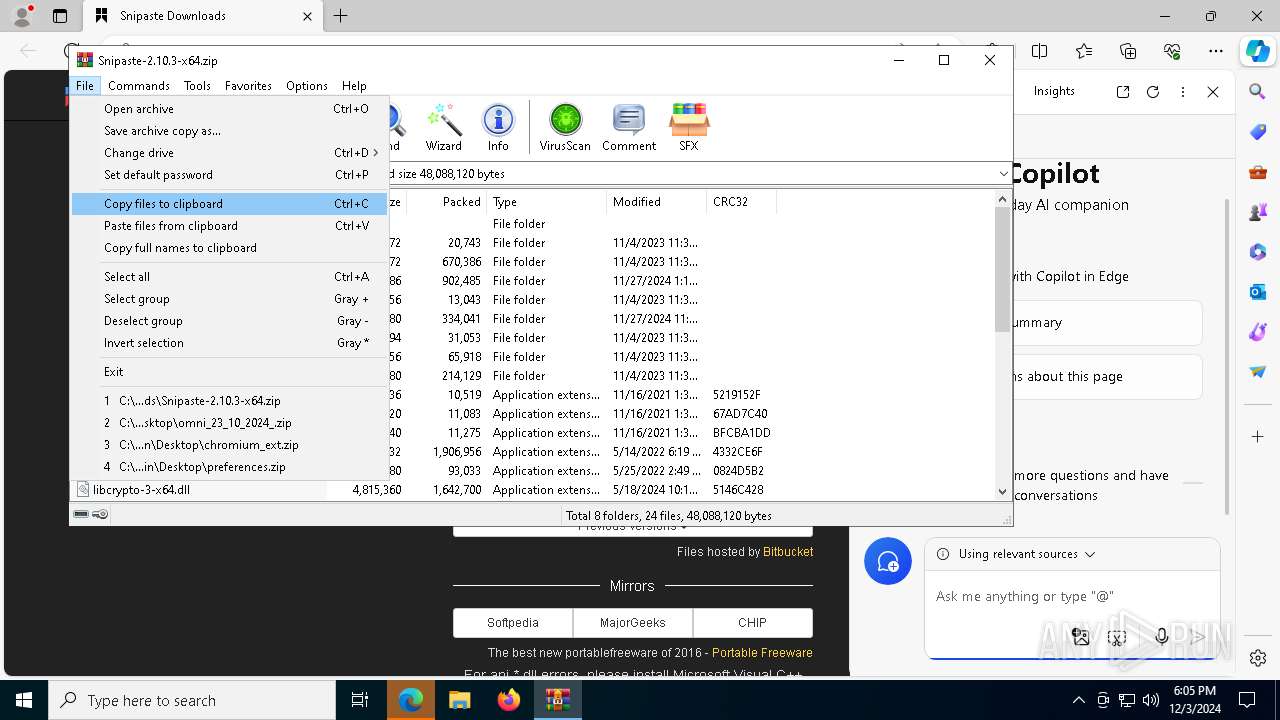Open recent archive omni_23_10_2024_.zip
Image resolution: width=1280 pixels, height=720 pixels.
pyautogui.click(x=230, y=423)
